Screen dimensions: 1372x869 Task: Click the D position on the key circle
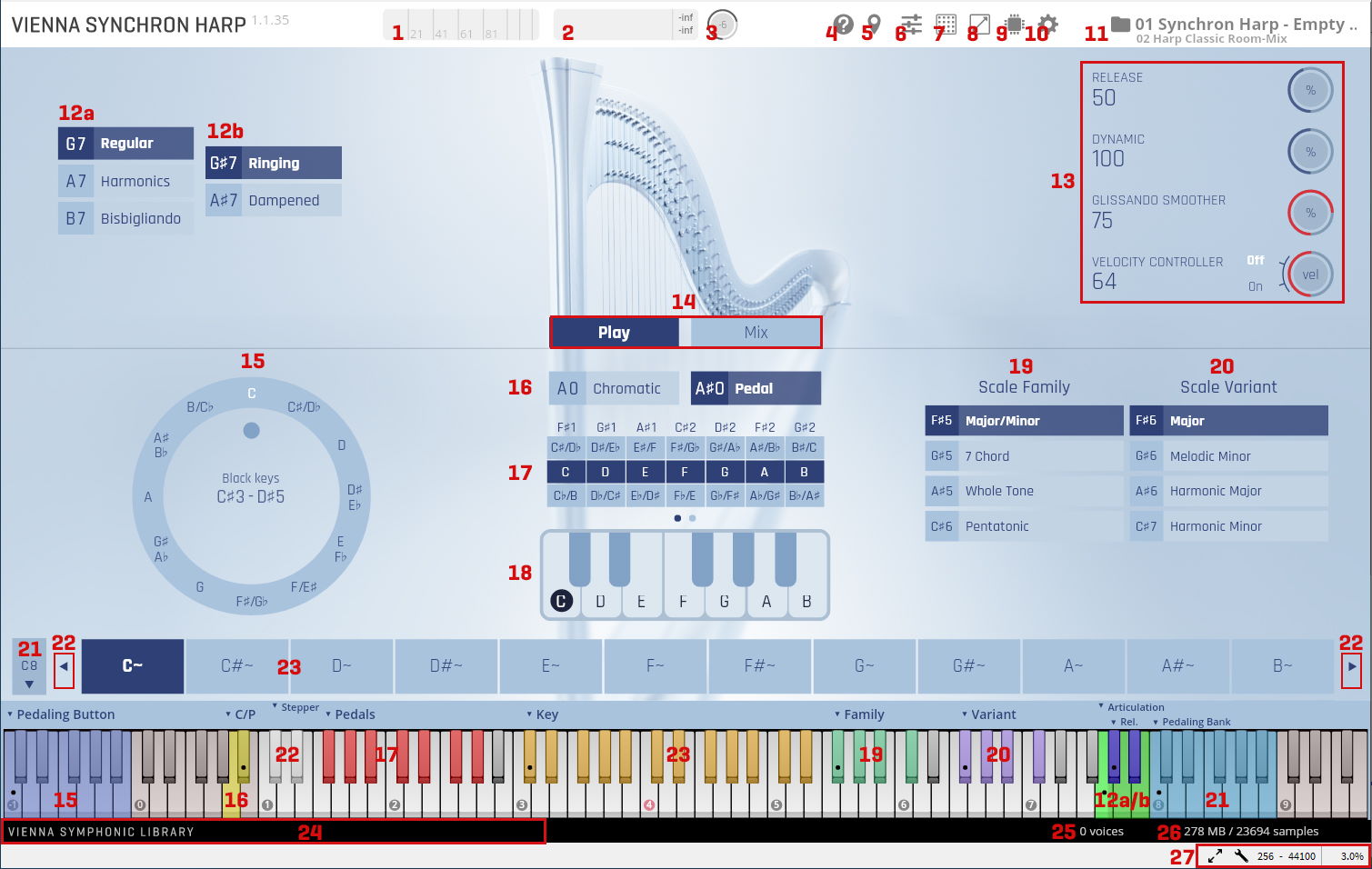click(x=342, y=445)
